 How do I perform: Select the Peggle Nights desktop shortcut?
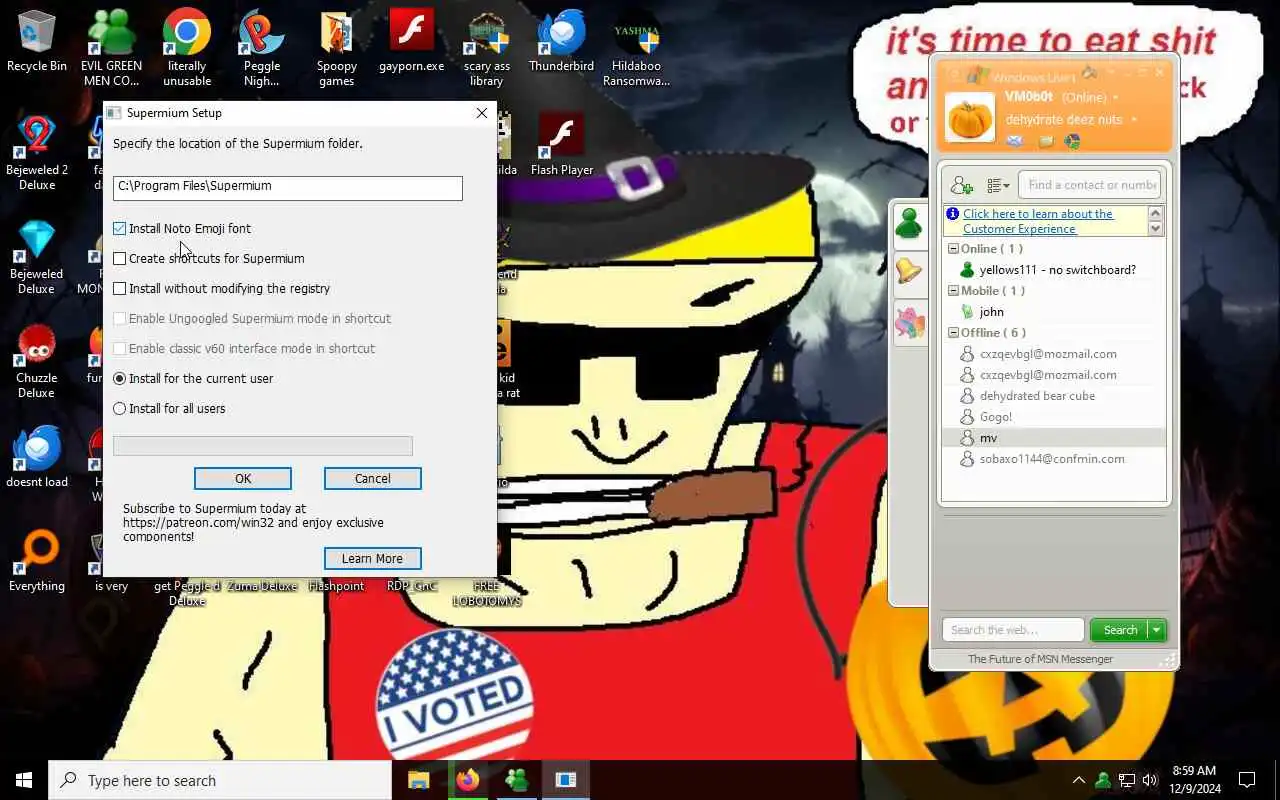[x=262, y=48]
